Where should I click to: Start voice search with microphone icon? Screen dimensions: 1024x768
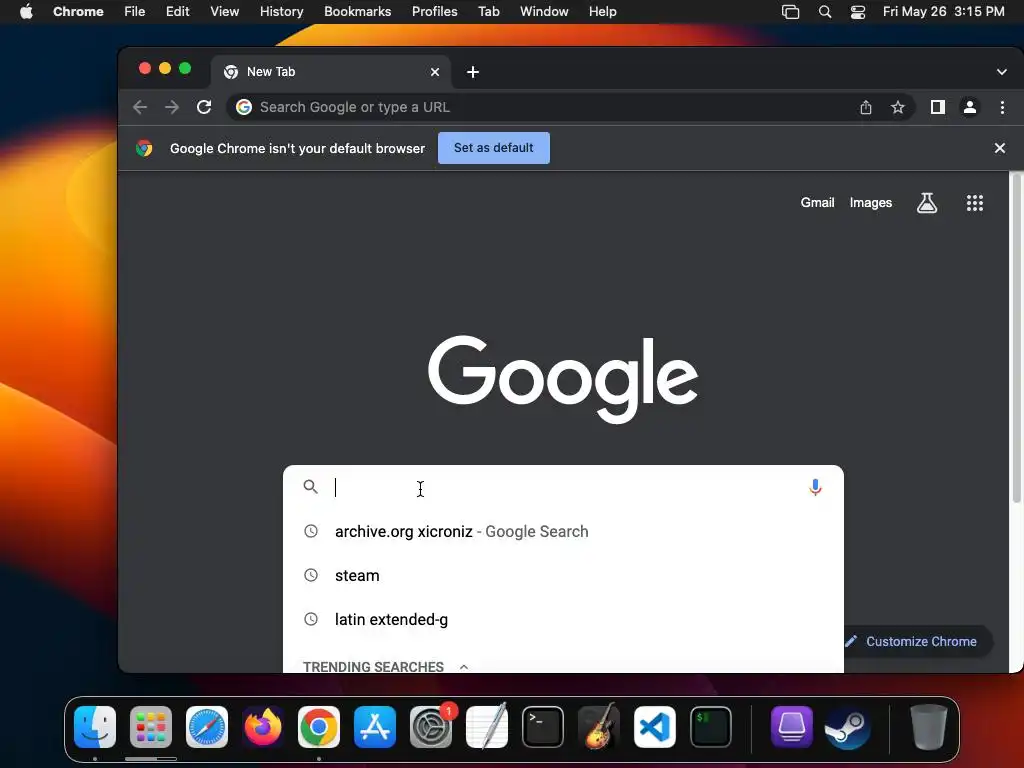click(815, 487)
